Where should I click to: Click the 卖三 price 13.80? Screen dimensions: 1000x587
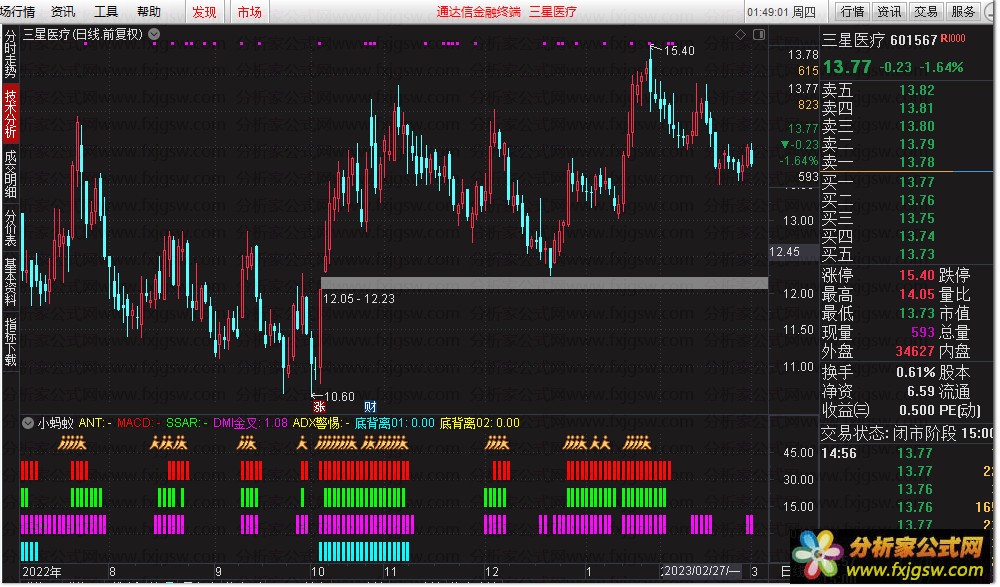(x=916, y=126)
